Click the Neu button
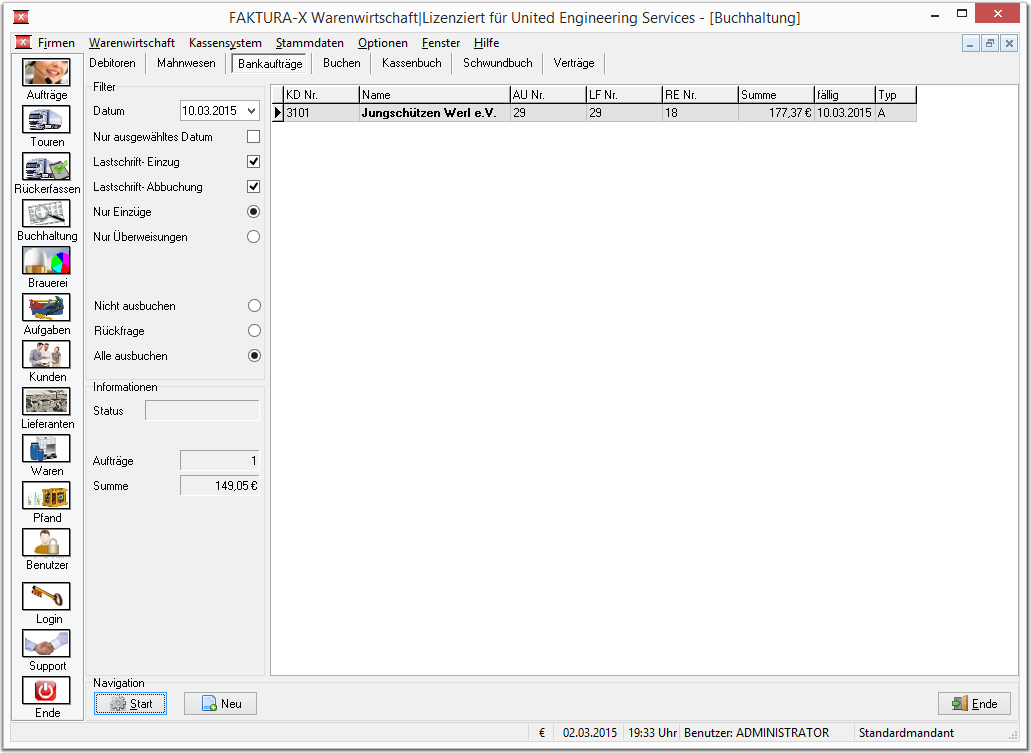1031x753 pixels. (x=220, y=704)
